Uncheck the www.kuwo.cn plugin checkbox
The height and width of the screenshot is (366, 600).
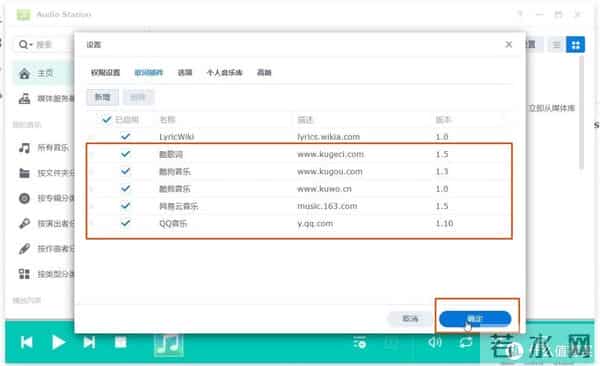click(x=125, y=188)
